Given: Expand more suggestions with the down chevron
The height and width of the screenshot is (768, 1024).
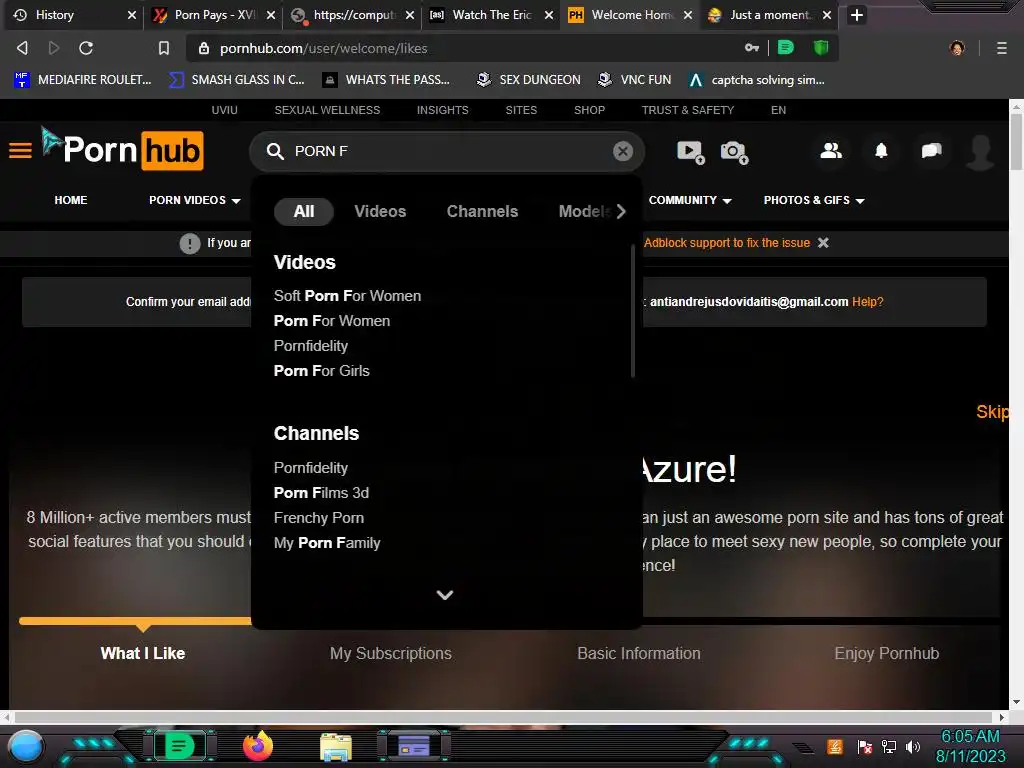Looking at the screenshot, I should (445, 595).
